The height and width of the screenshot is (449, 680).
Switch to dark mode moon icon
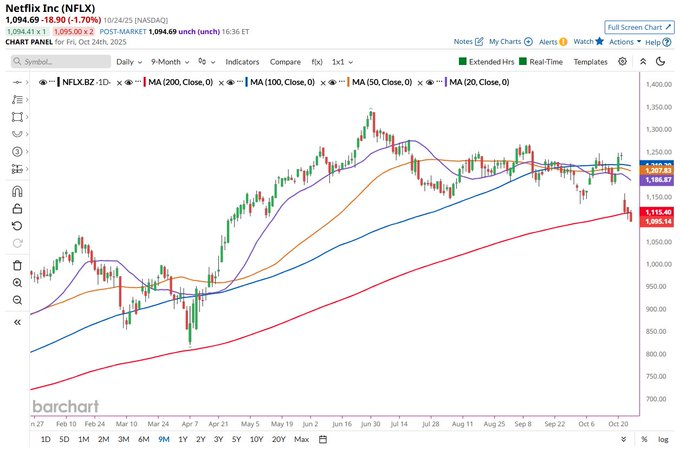(x=660, y=61)
